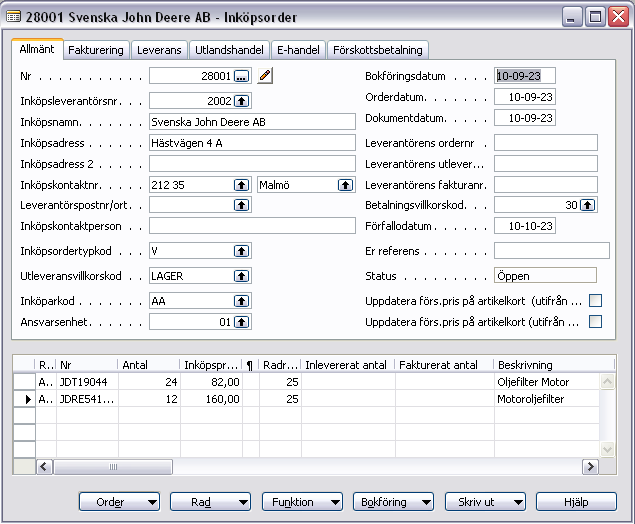
Task: Select Antal cell with value 12
Action: (x=149, y=399)
